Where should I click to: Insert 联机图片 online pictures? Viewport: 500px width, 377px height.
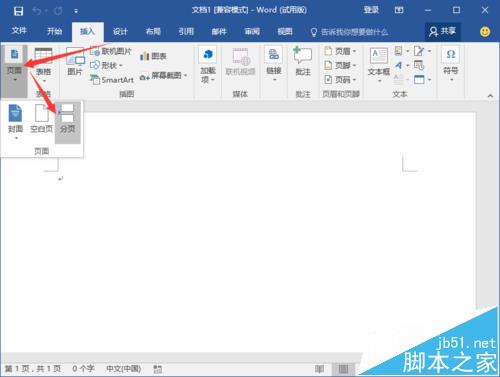pos(111,51)
